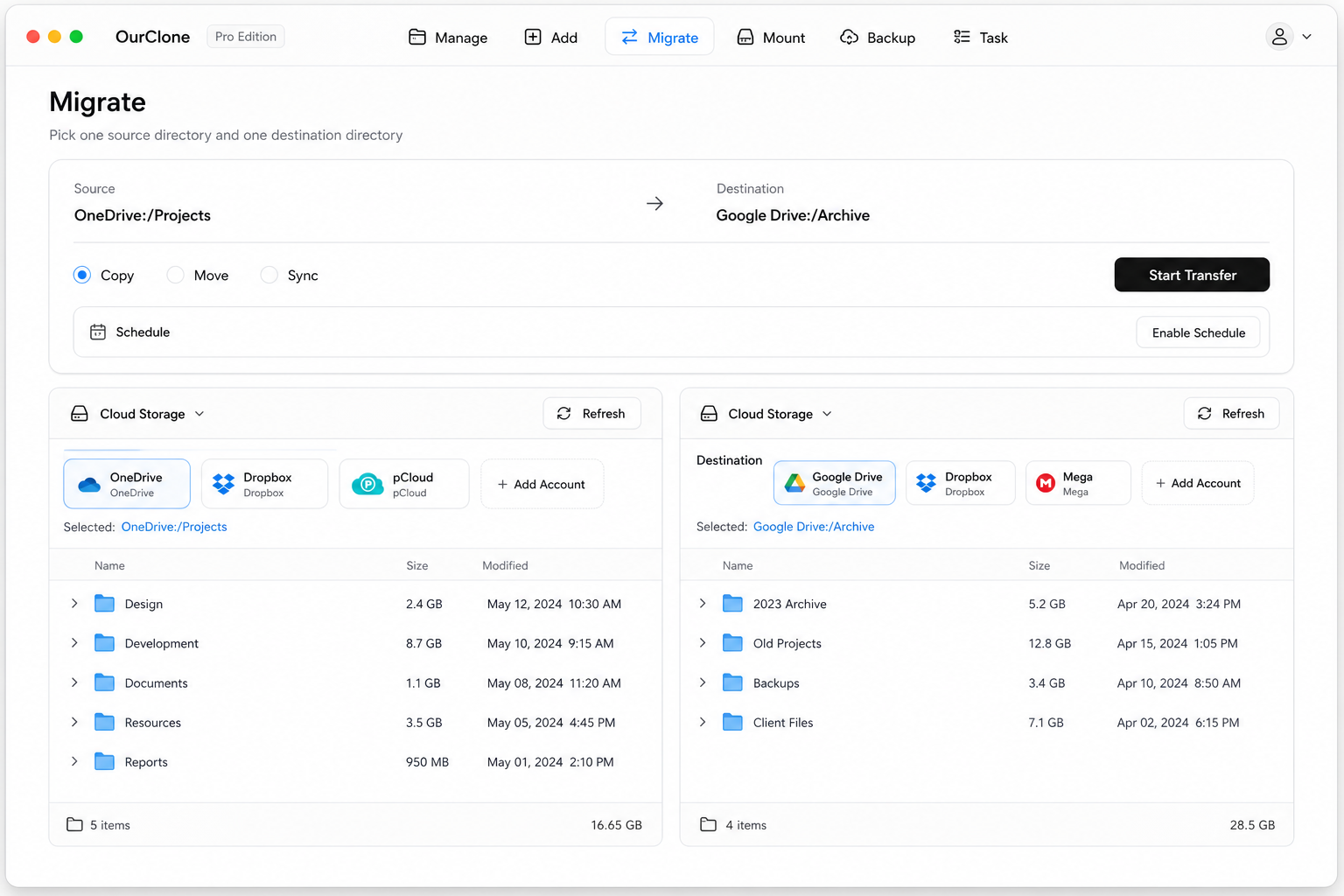Select the Copy transfer mode
1344x896 pixels.
coord(82,275)
